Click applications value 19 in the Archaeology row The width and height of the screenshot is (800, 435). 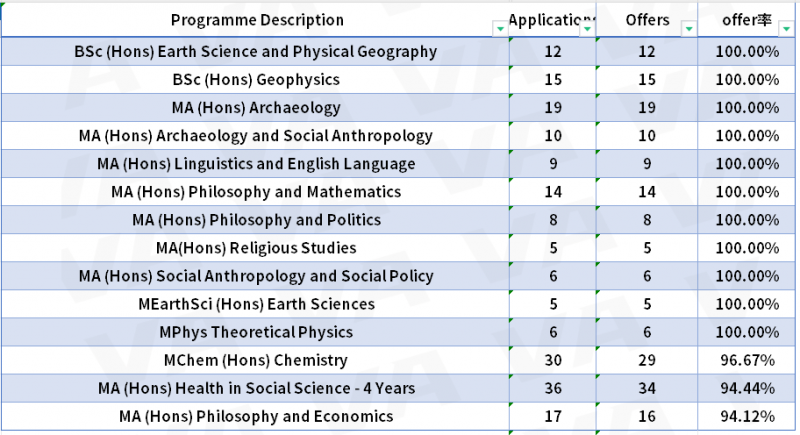pos(553,108)
